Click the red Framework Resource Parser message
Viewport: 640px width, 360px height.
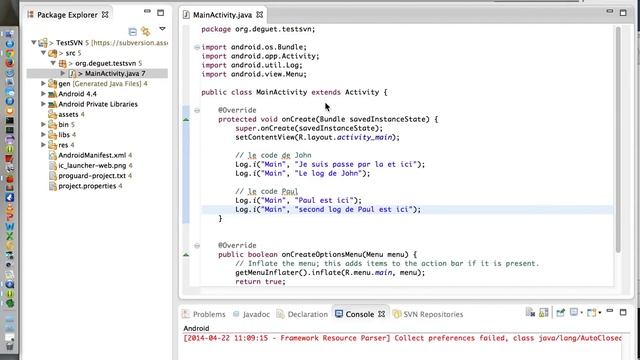coord(402,338)
